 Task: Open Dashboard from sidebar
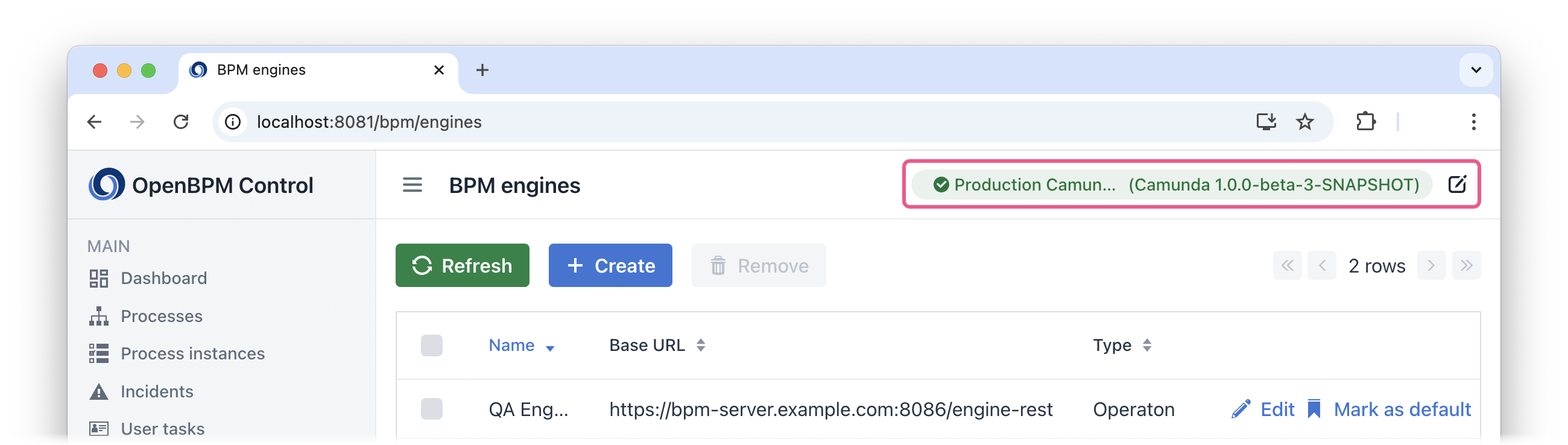coord(164,278)
